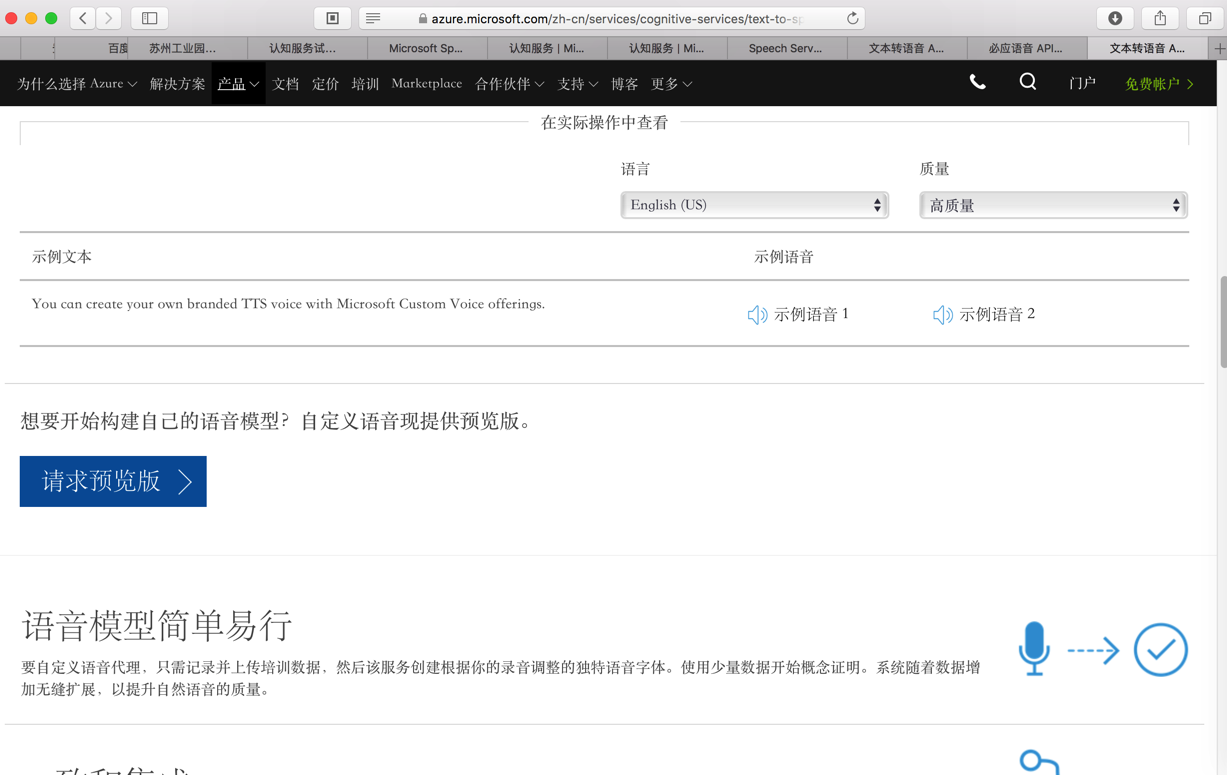Play 示例语音 1 speaker icon

tap(757, 315)
